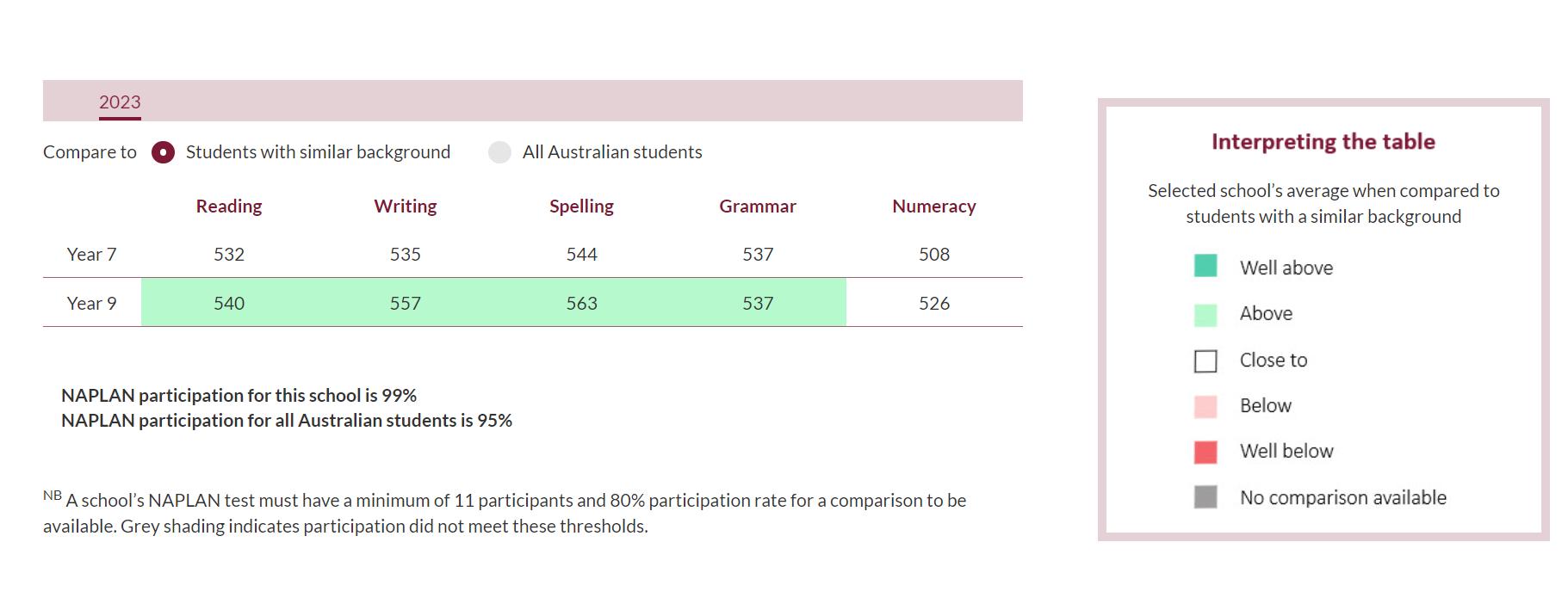Image resolution: width=1568 pixels, height=610 pixels.
Task: Click the Grammar column header
Action: coord(758,206)
